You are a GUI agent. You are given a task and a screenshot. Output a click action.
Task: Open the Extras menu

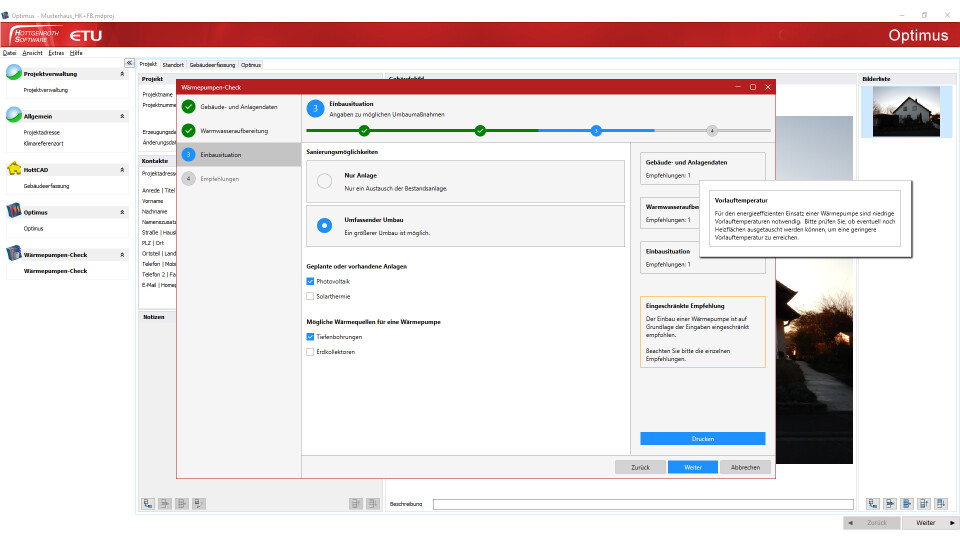[56, 52]
